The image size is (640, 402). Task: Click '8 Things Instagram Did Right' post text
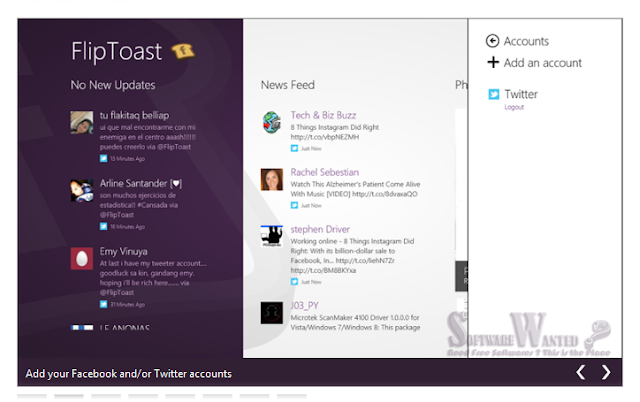click(x=335, y=132)
